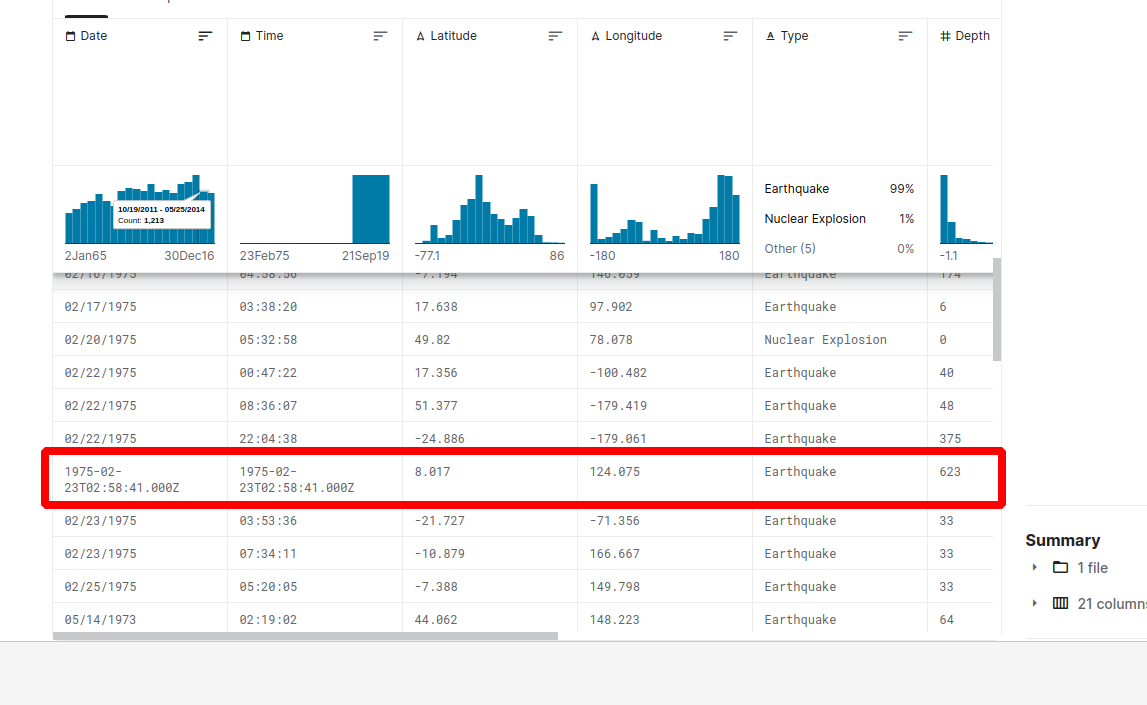Open the filter icon for the Longitude column
Viewport: 1147px width, 705px height.
[x=730, y=35]
